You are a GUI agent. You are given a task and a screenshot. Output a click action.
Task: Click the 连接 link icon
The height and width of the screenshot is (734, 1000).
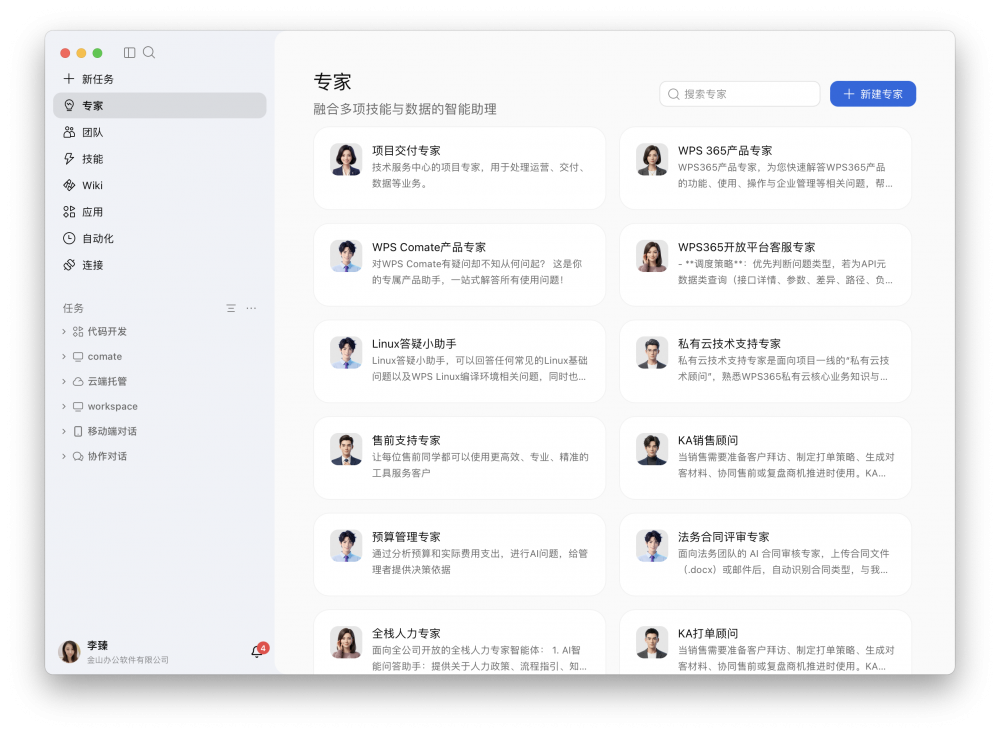pos(69,265)
